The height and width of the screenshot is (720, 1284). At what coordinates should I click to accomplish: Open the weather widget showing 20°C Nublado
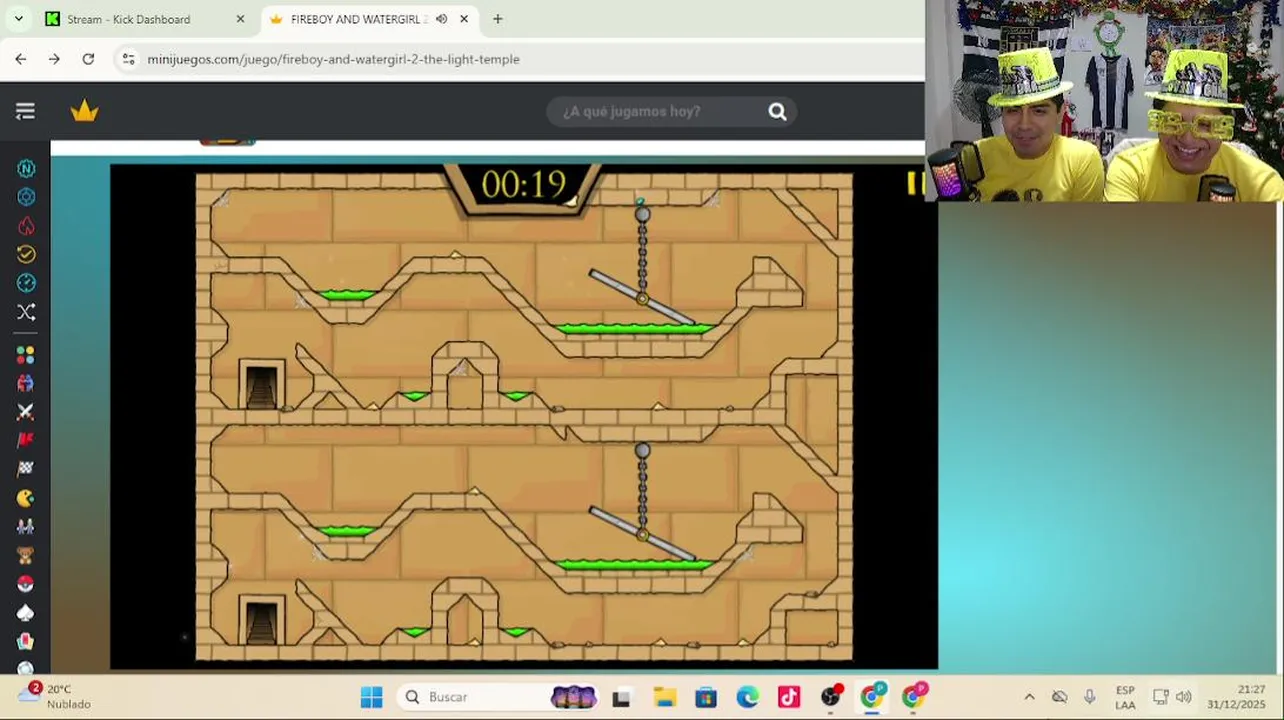[x=56, y=697]
